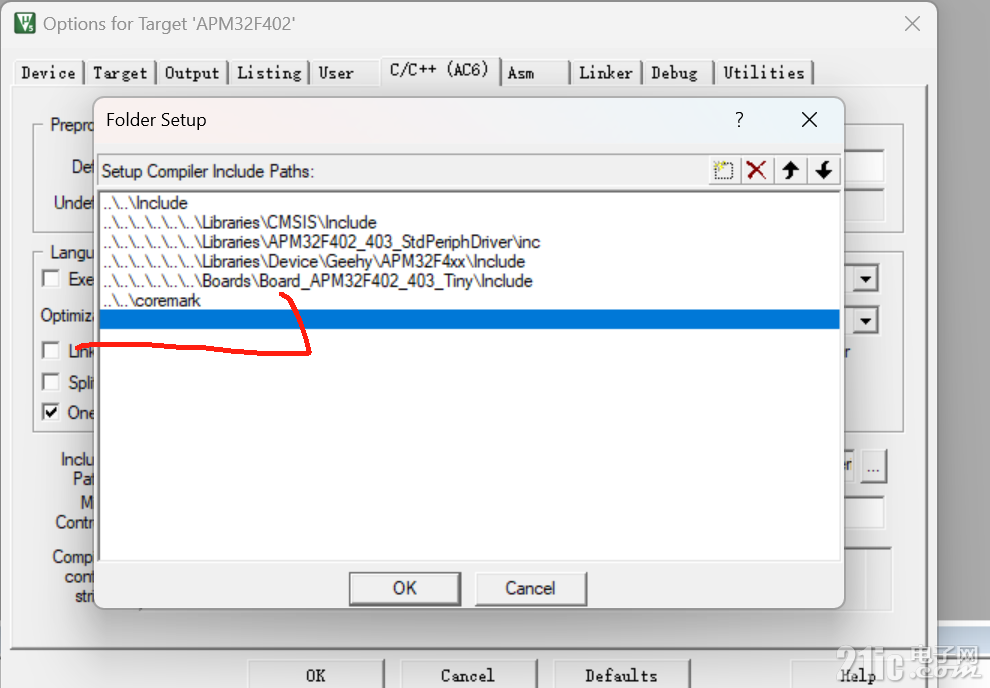990x688 pixels.
Task: Move selected path down with arrow icon
Action: pyautogui.click(x=824, y=170)
